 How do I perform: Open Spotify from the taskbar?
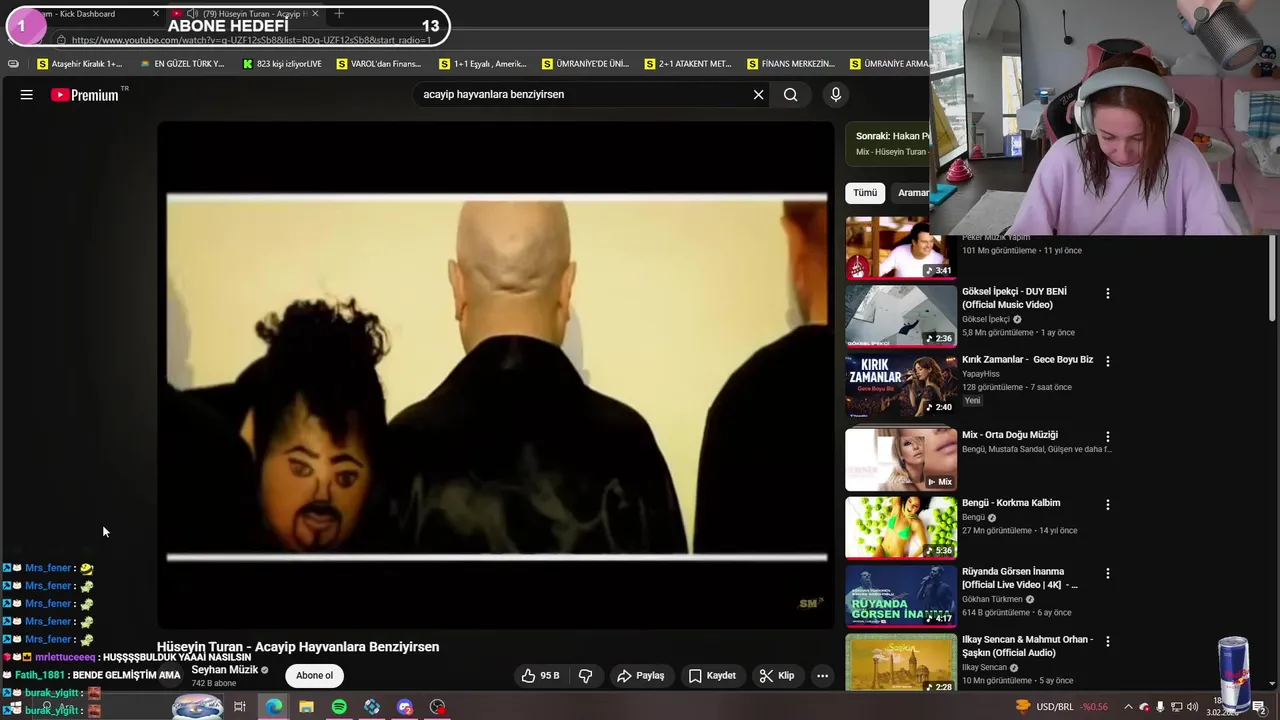(x=339, y=707)
